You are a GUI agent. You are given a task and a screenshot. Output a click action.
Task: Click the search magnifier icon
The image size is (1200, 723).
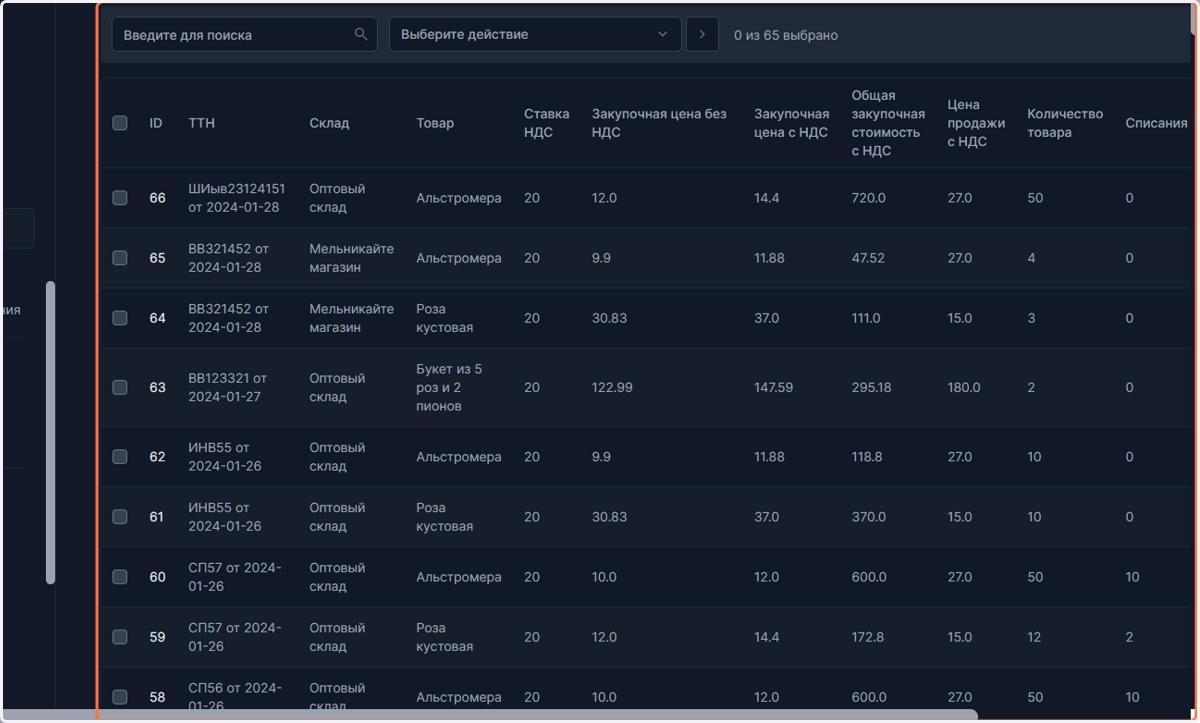tap(361, 34)
